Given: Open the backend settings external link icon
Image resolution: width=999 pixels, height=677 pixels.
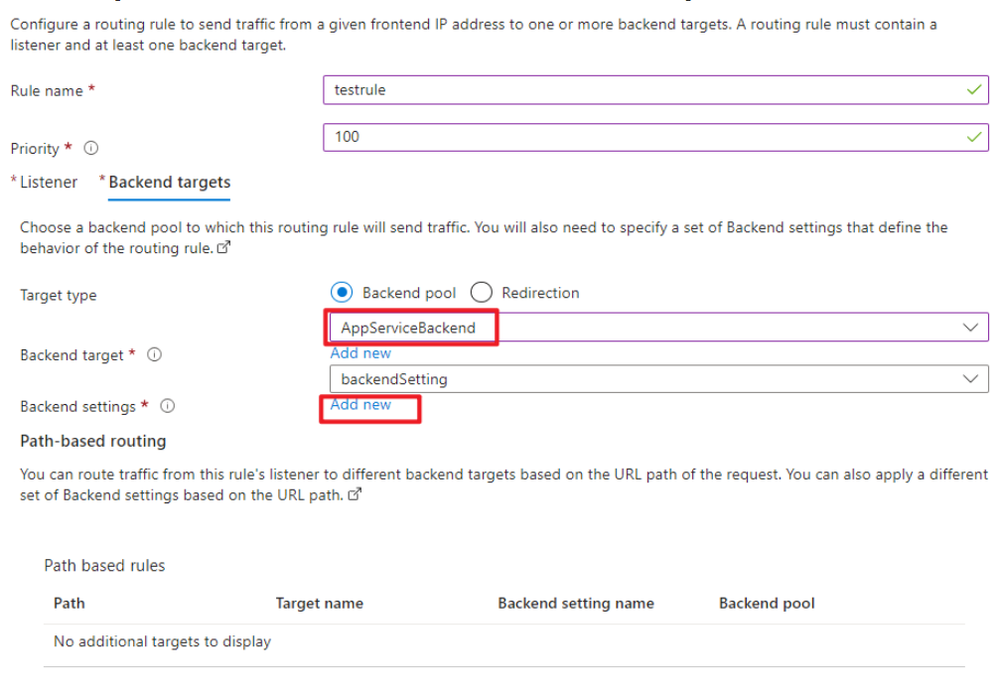Looking at the screenshot, I should pyautogui.click(x=223, y=248).
